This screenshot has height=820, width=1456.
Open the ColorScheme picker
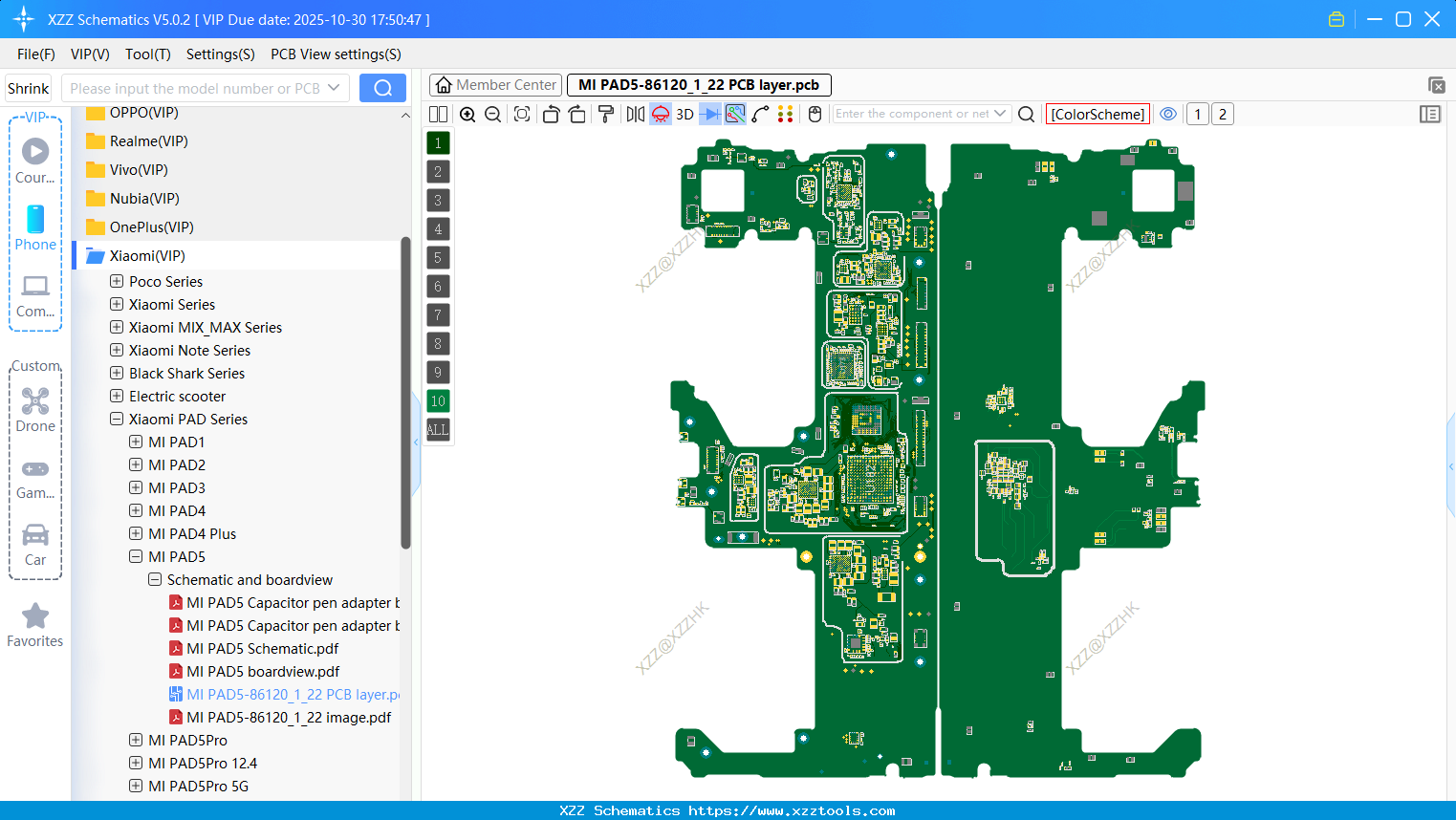pos(1097,115)
